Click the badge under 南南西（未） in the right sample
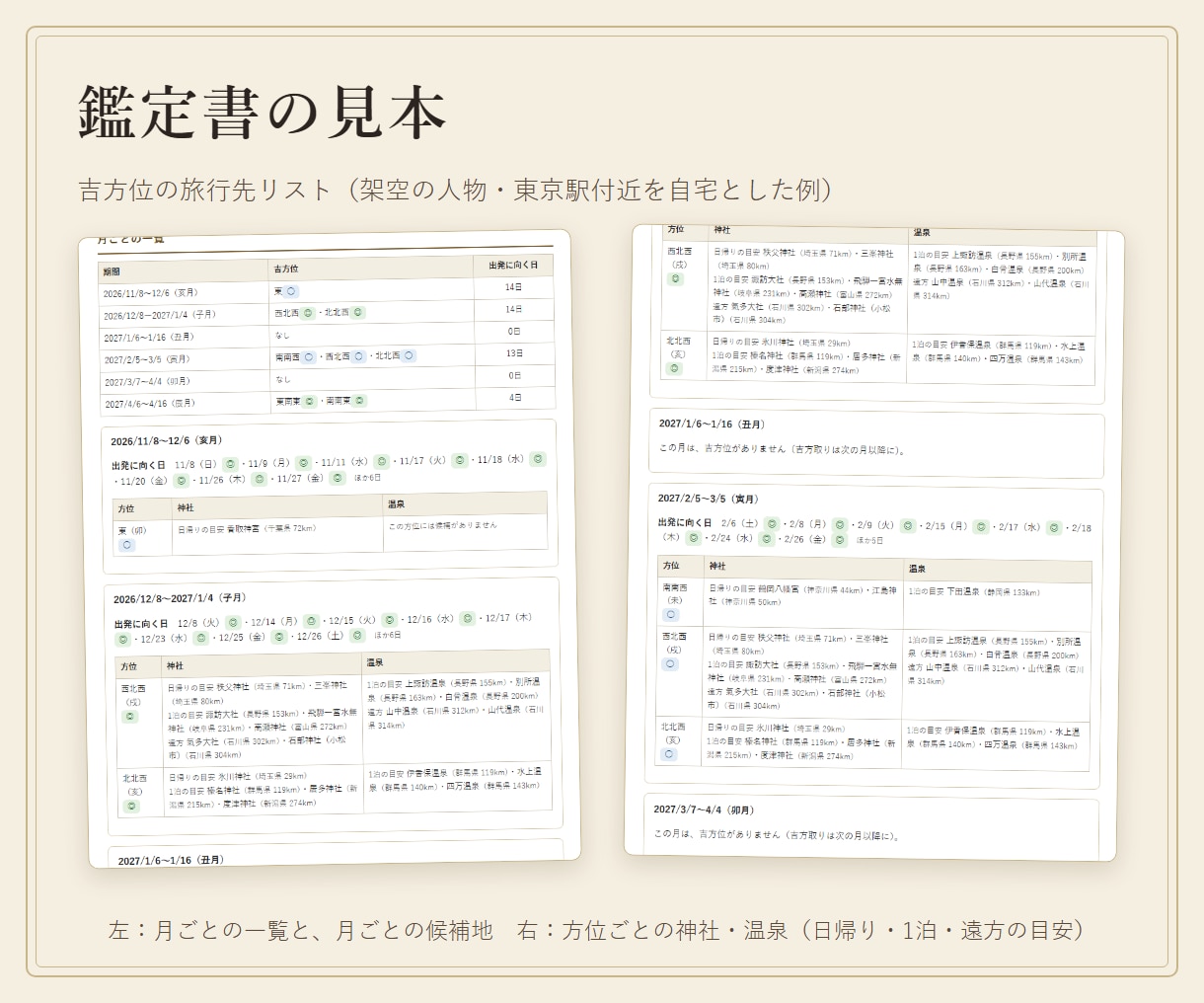This screenshot has height=1003, width=1204. [672, 614]
